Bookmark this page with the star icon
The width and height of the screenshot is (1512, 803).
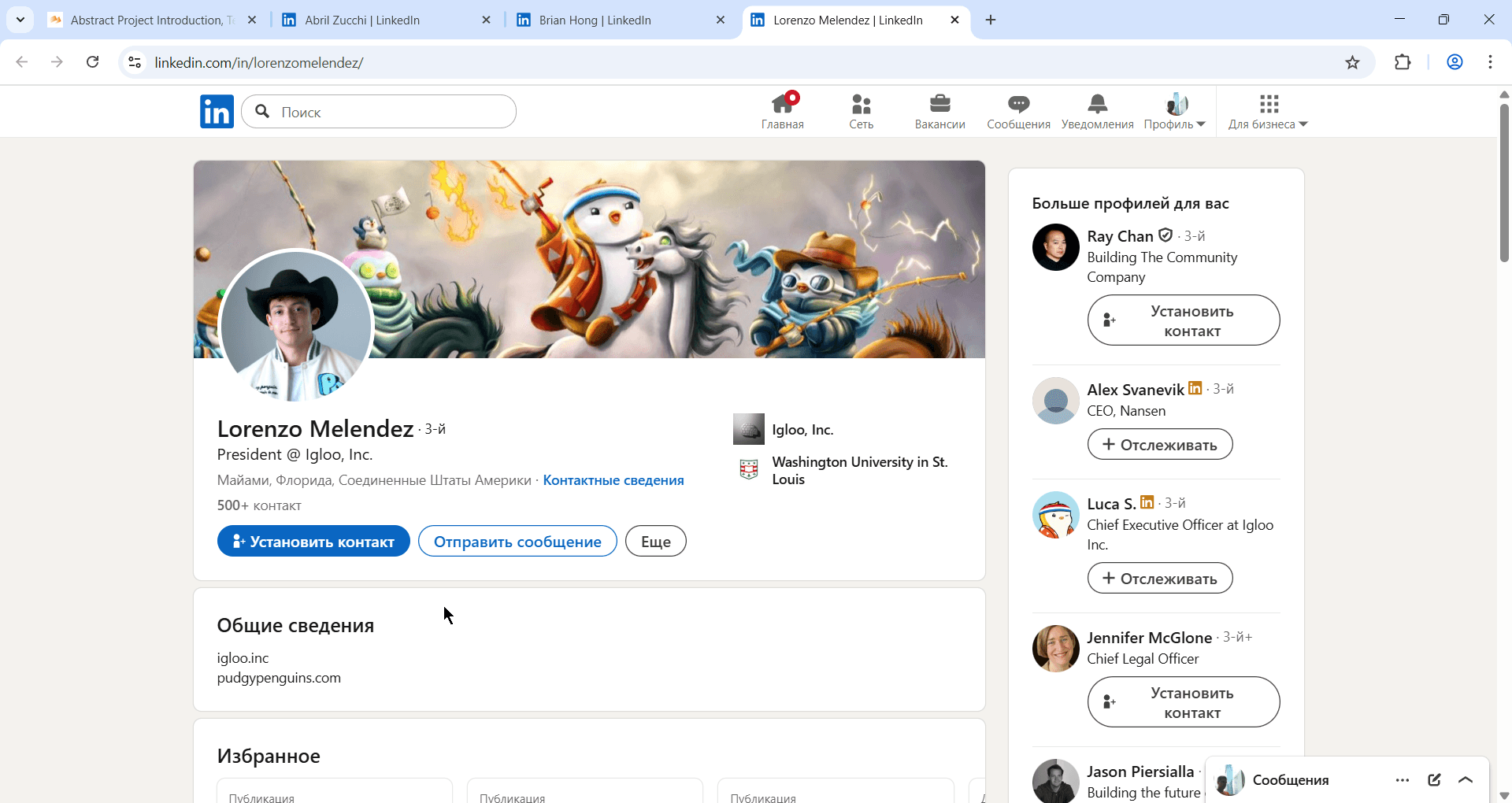1352,62
